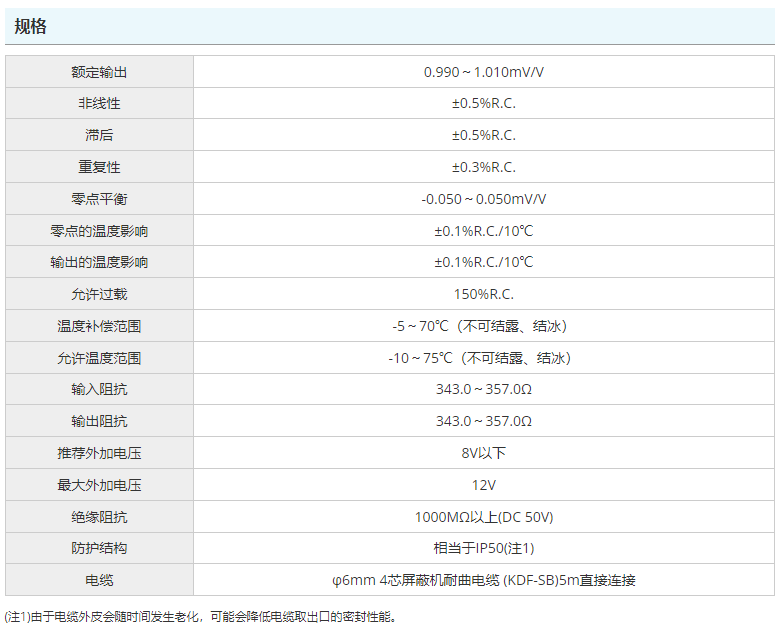Viewport: 781px width, 636px height.
Task: Click the 绝缘阻抗 label cell
Action: [x=99, y=516]
